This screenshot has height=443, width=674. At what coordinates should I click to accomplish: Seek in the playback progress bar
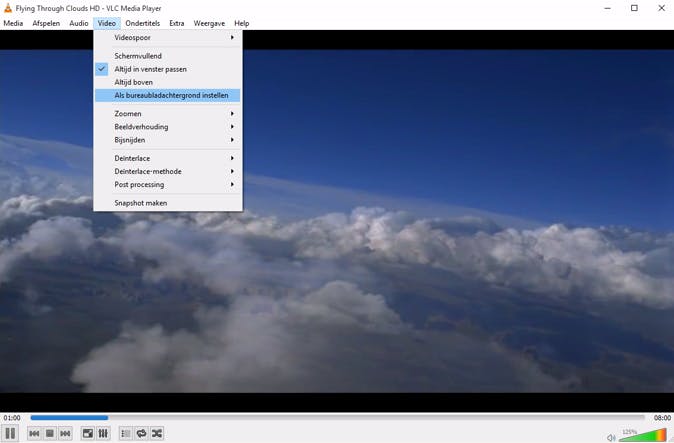pyautogui.click(x=337, y=418)
